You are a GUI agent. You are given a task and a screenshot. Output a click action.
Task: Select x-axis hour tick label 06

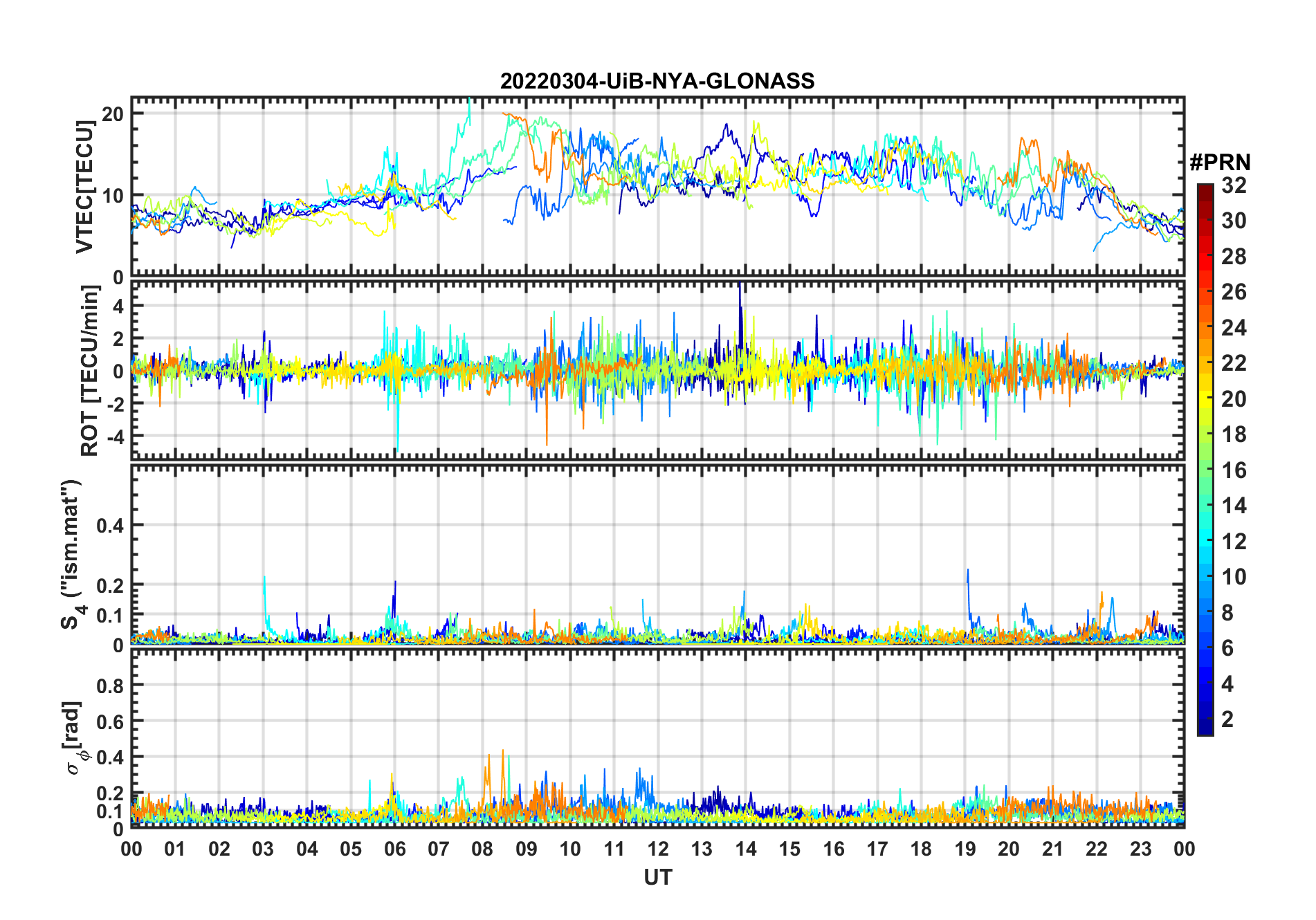pos(394,849)
